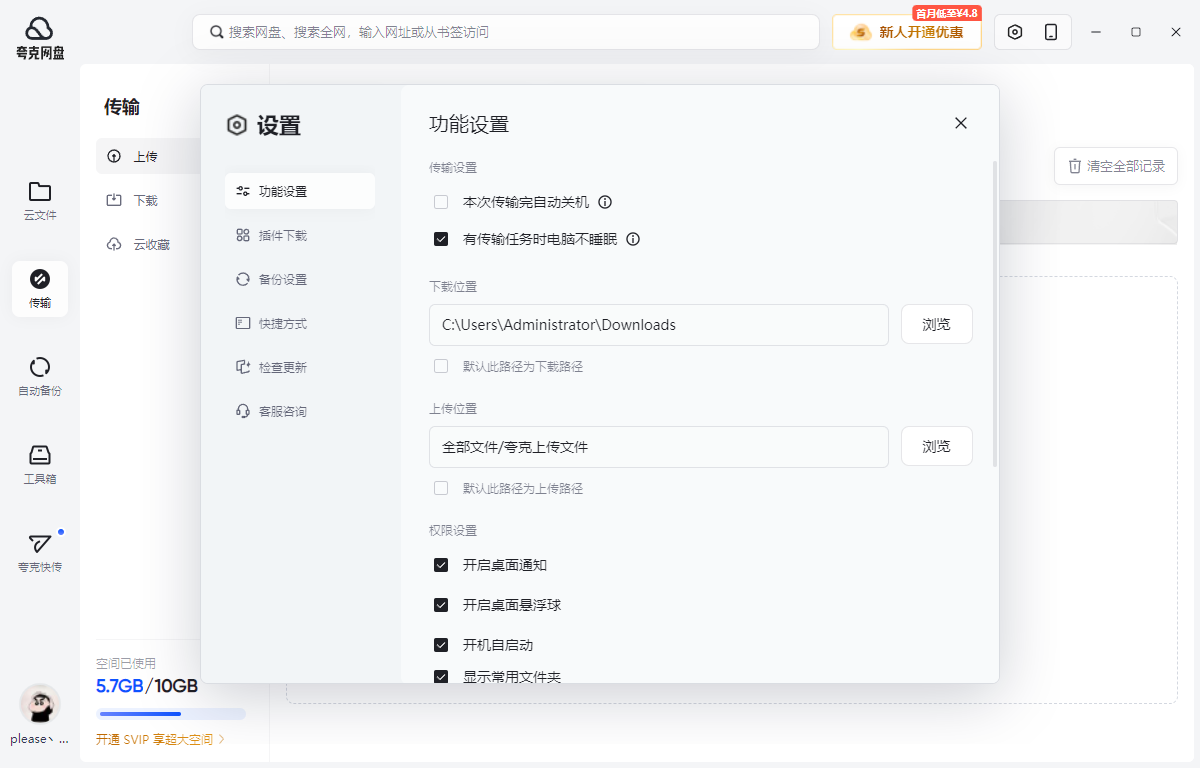Viewport: 1200px width, 768px height.
Task: Check 默认此路径为上传路径
Action: coord(441,488)
